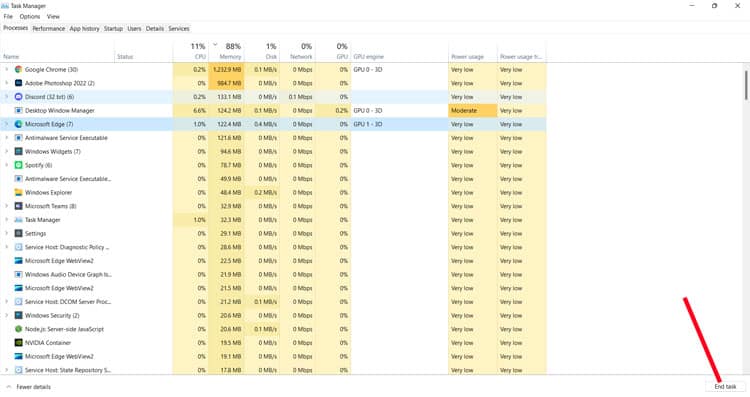Click the vertical scrollbar thumb
The height and width of the screenshot is (397, 750).
745,85
